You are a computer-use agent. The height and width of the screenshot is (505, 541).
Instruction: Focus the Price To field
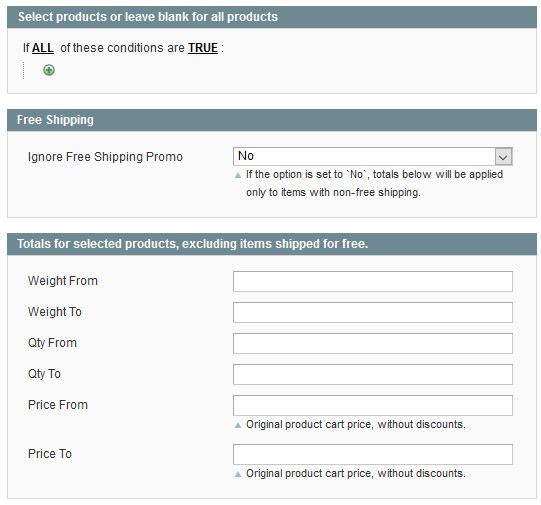(x=373, y=454)
